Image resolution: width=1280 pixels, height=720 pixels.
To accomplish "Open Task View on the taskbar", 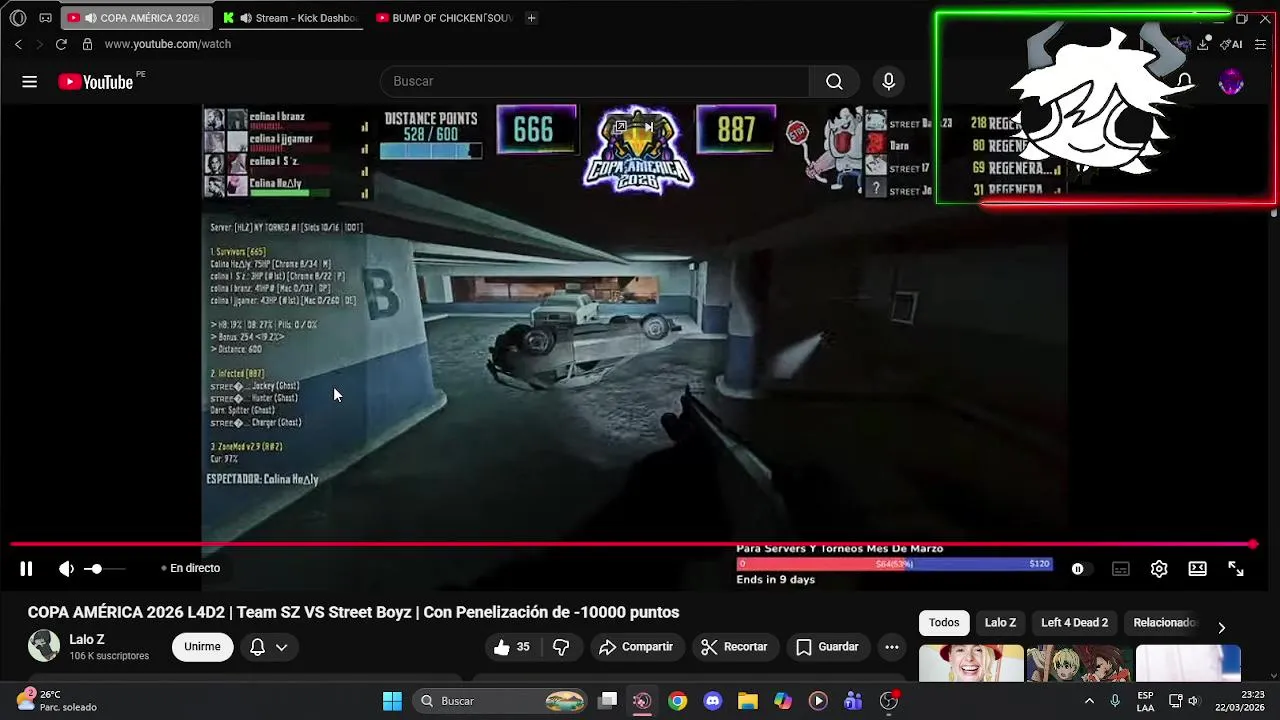I will (x=607, y=701).
